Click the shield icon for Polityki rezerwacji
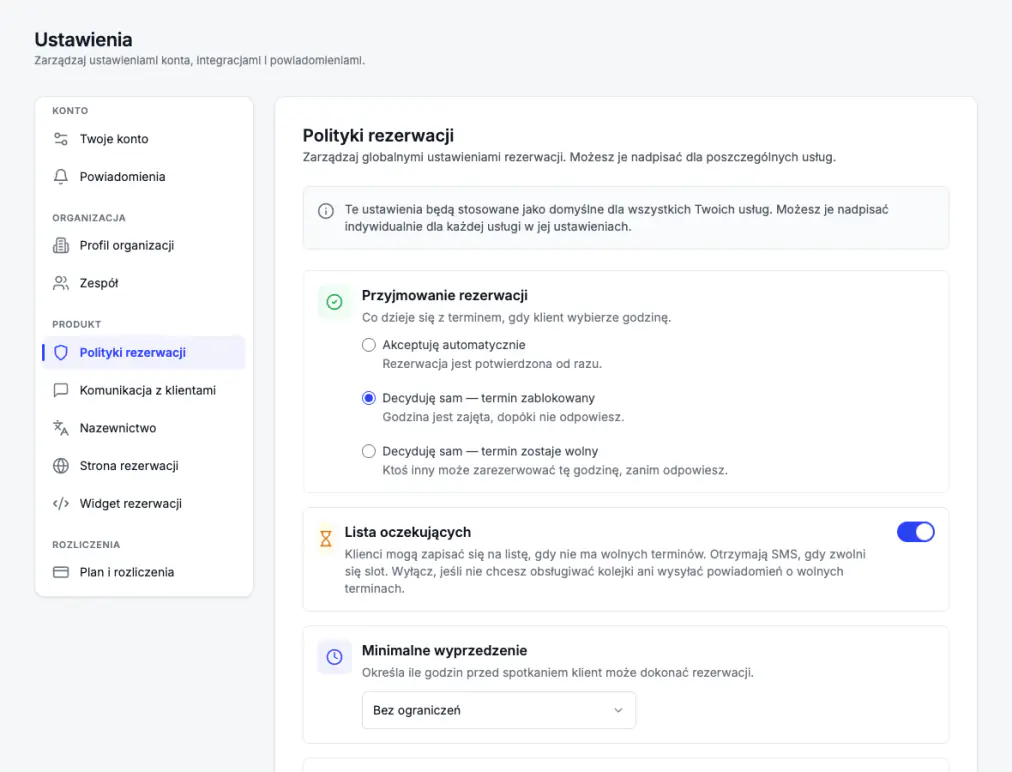The width and height of the screenshot is (1012, 772). pyautogui.click(x=61, y=352)
